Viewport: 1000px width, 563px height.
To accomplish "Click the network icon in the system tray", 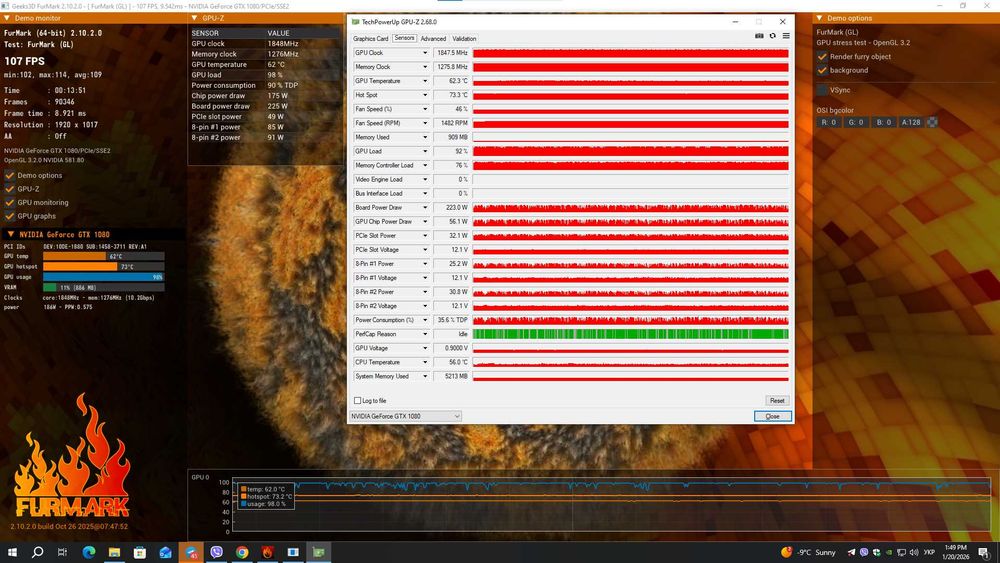I will coord(901,552).
